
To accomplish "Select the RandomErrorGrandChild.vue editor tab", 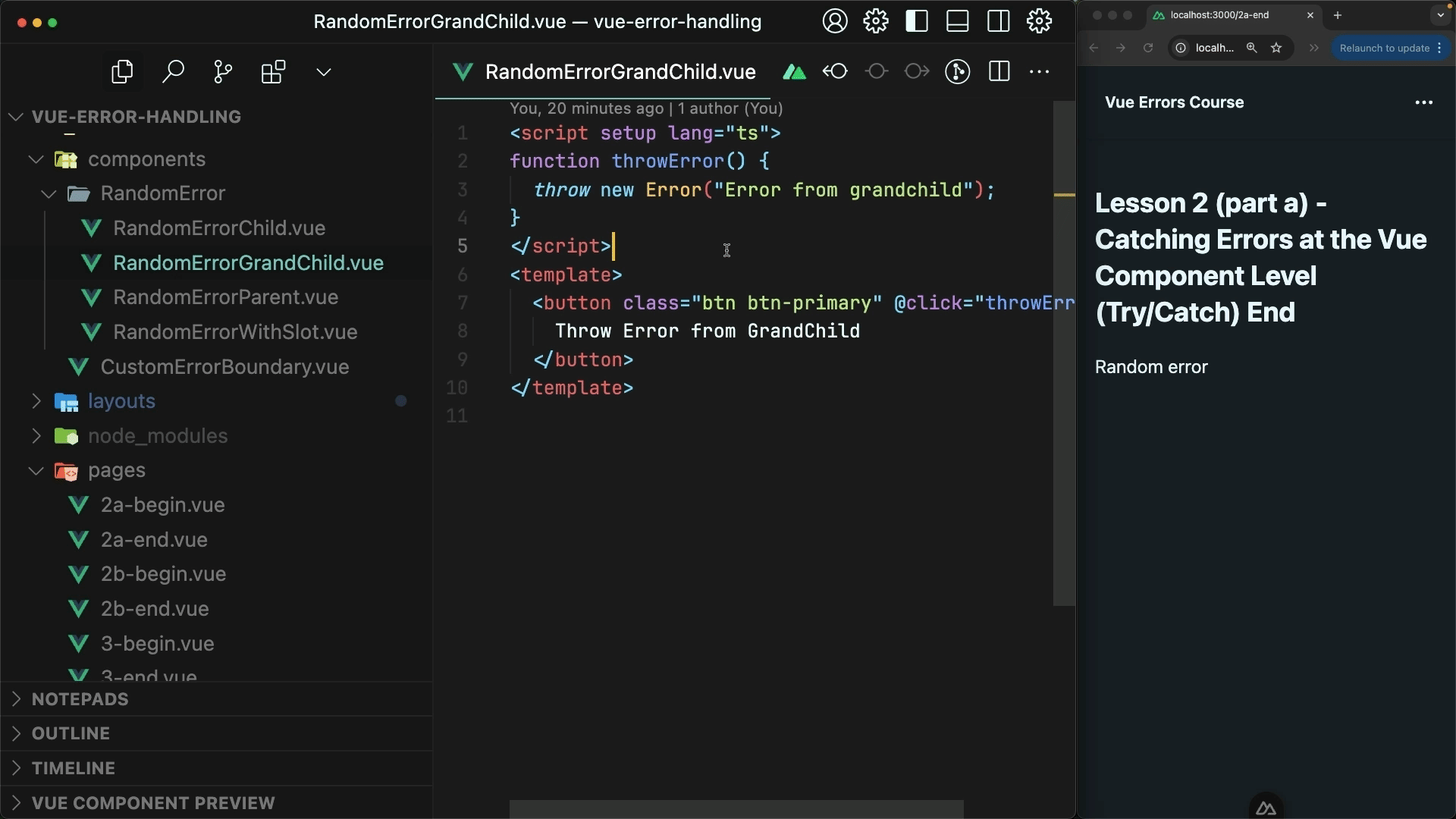I will pyautogui.click(x=619, y=72).
